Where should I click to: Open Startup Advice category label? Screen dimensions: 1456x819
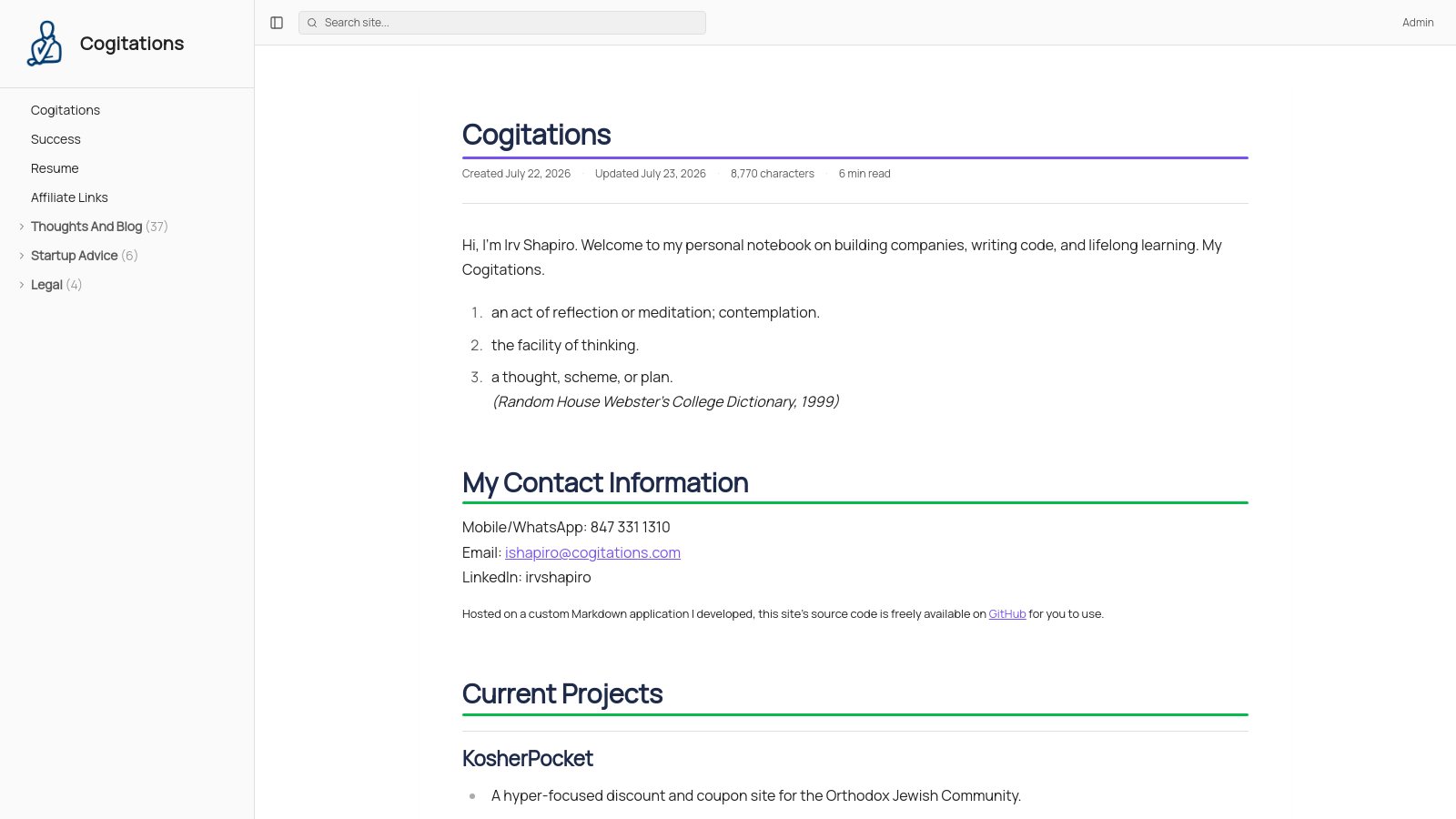[75, 256]
